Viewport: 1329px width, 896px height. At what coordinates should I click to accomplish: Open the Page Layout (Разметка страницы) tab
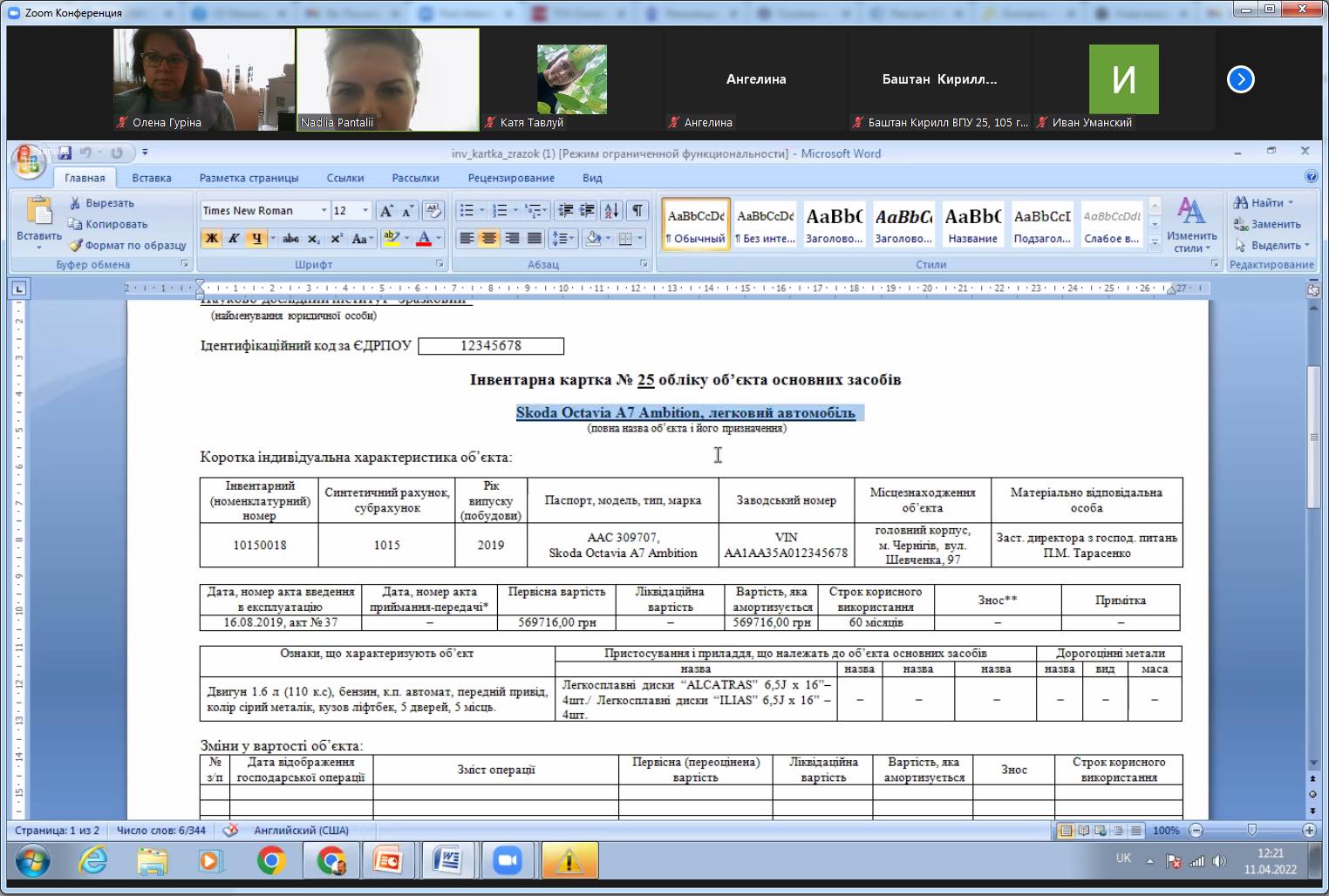coord(249,178)
